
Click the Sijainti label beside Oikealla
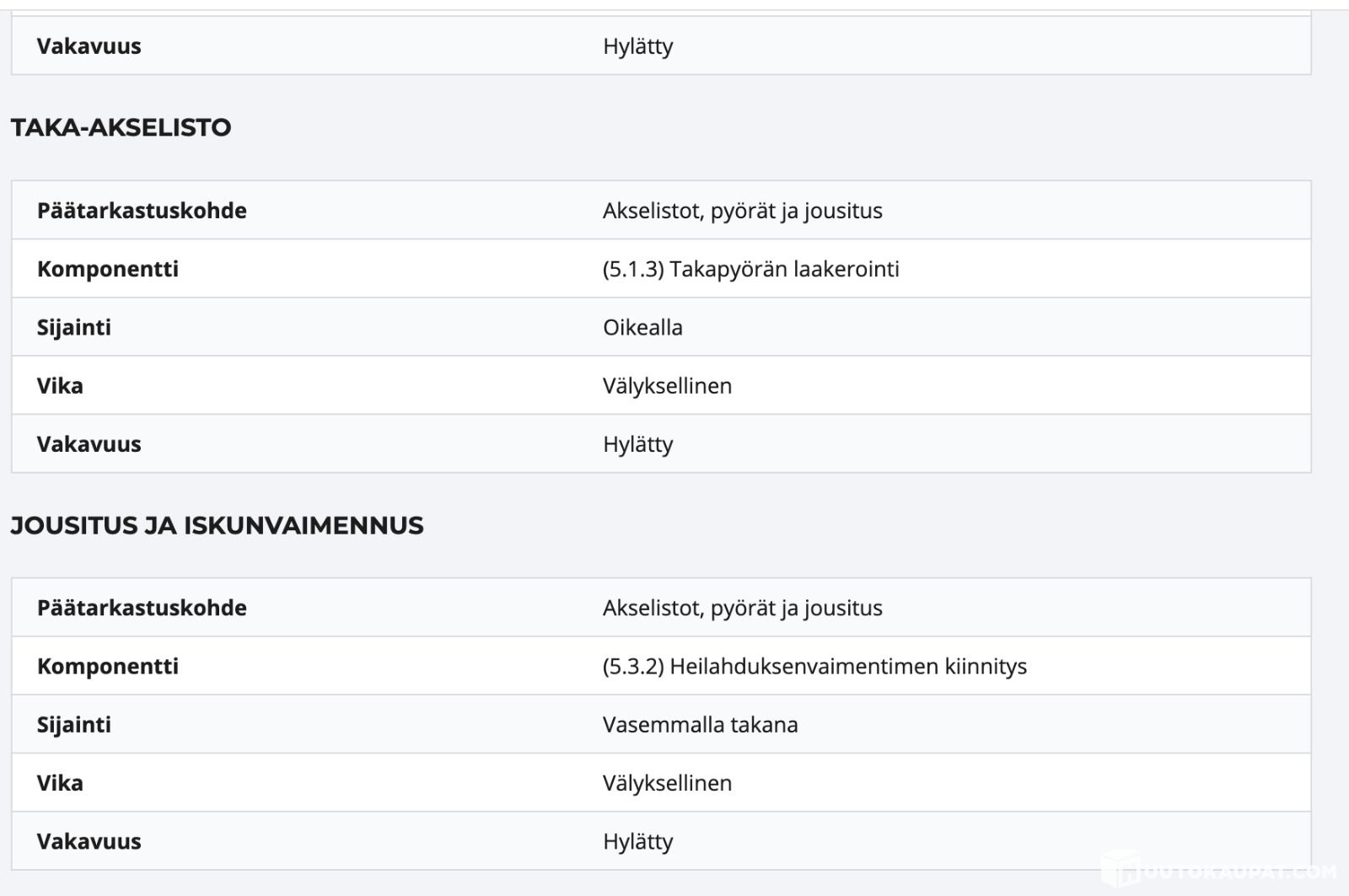click(x=73, y=327)
